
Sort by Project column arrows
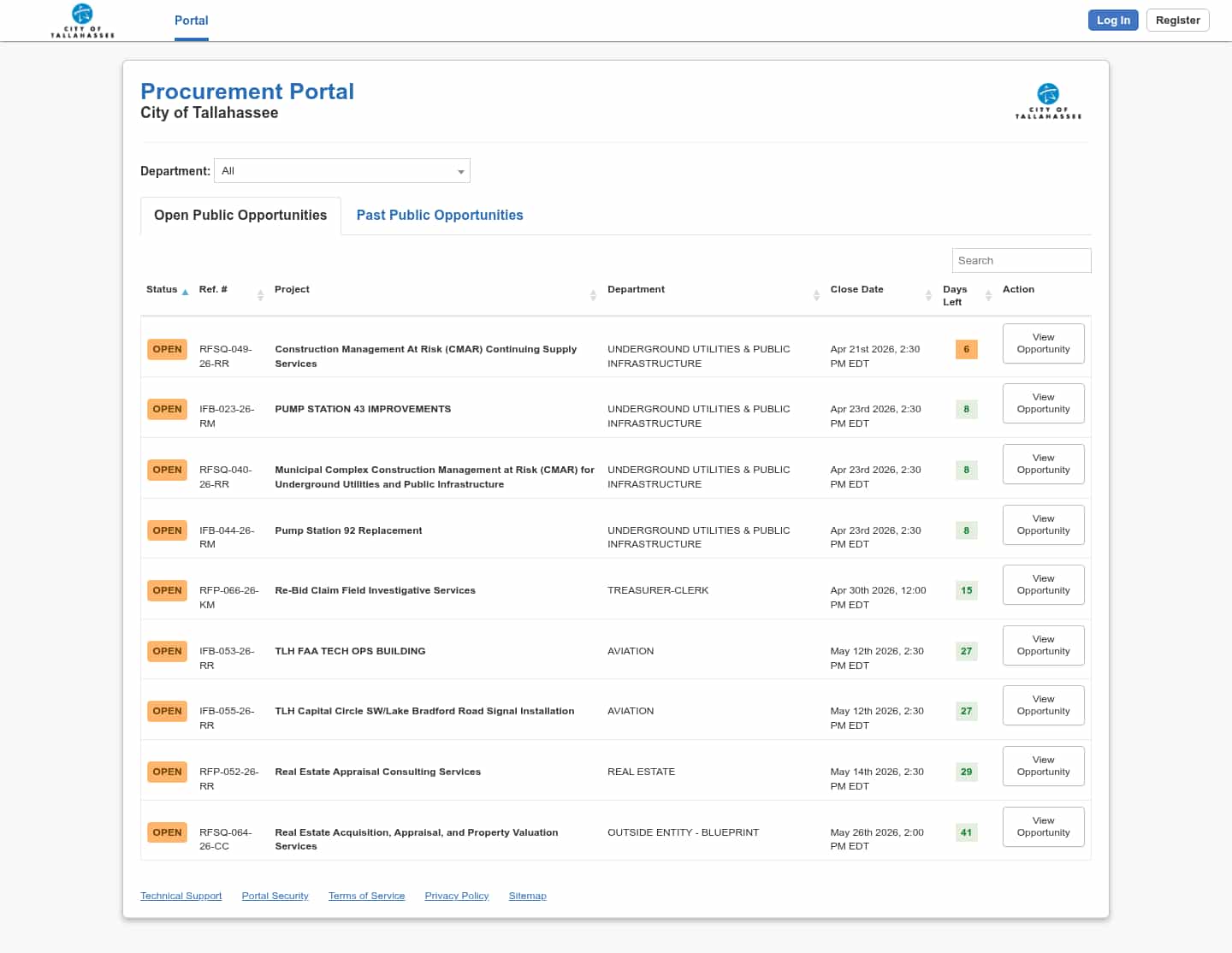tap(593, 295)
